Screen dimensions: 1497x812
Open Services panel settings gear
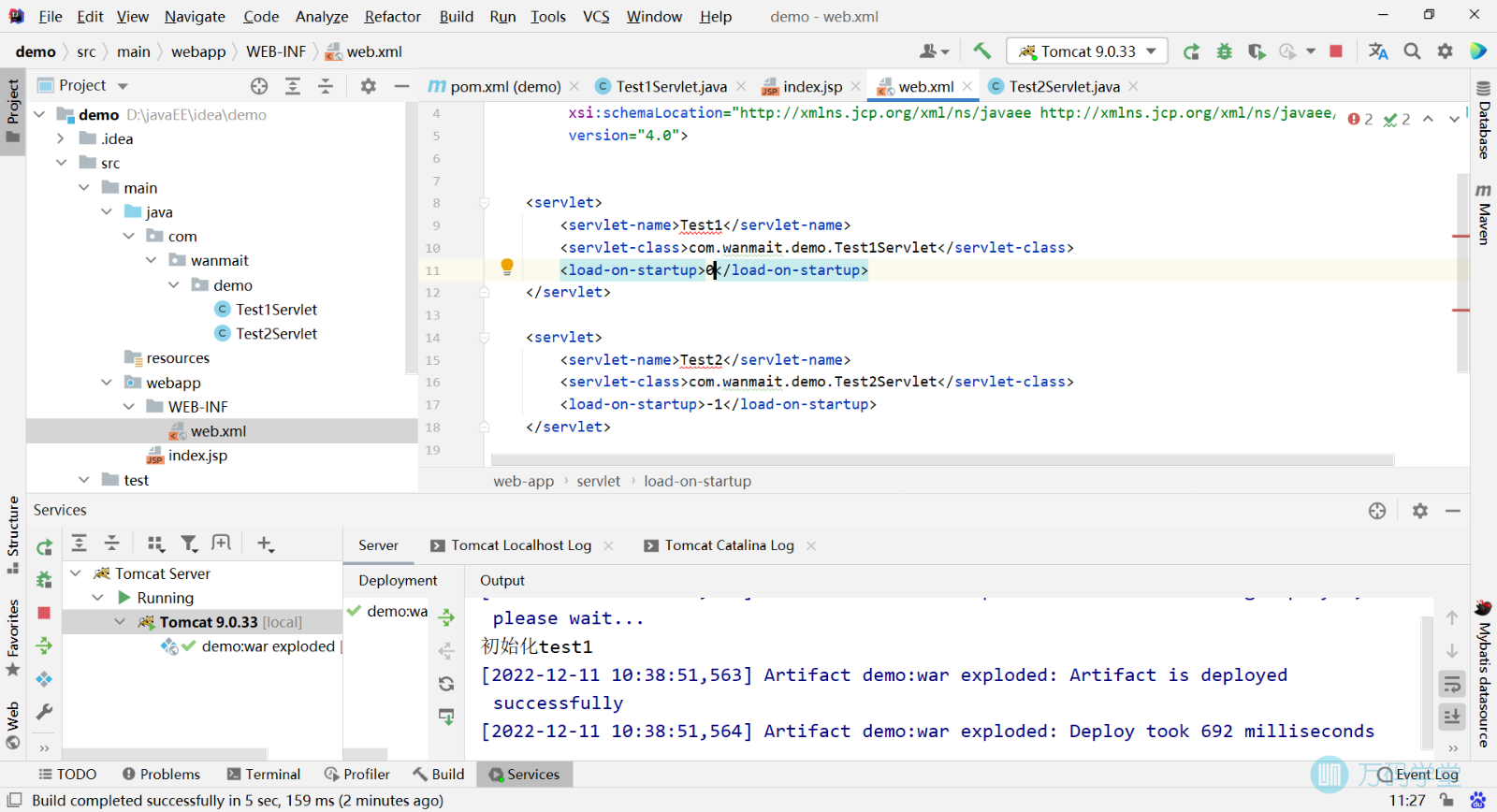[x=1420, y=511]
